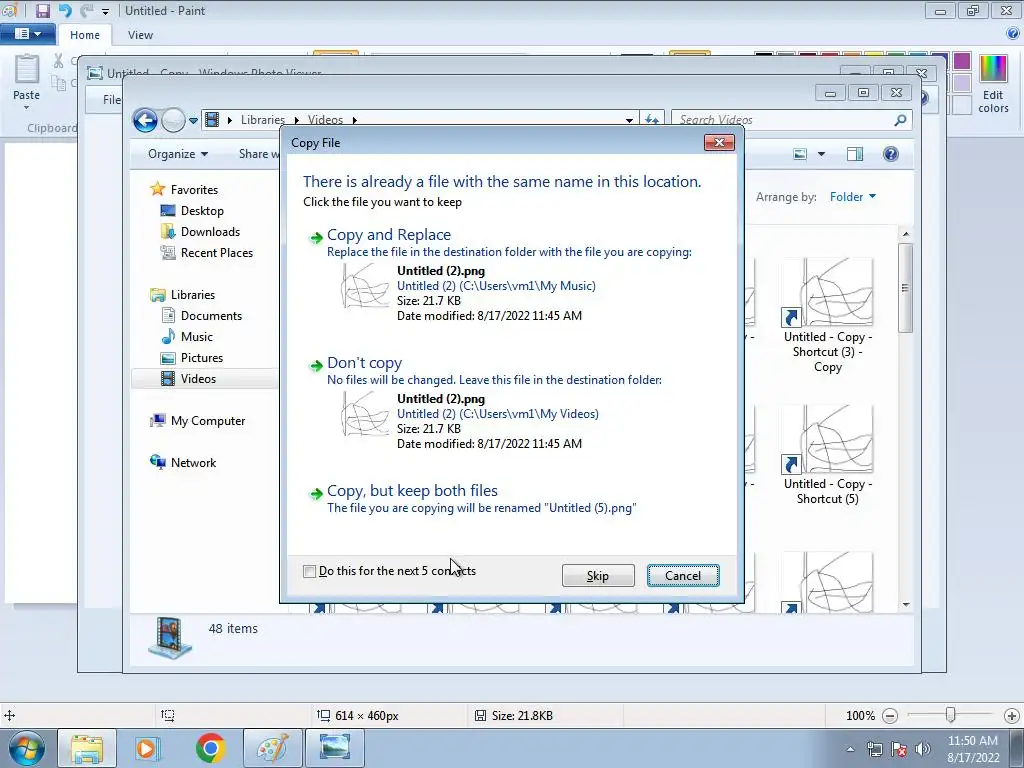Click the Paint zoom slider handle
This screenshot has height=768, width=1024.
coord(951,715)
